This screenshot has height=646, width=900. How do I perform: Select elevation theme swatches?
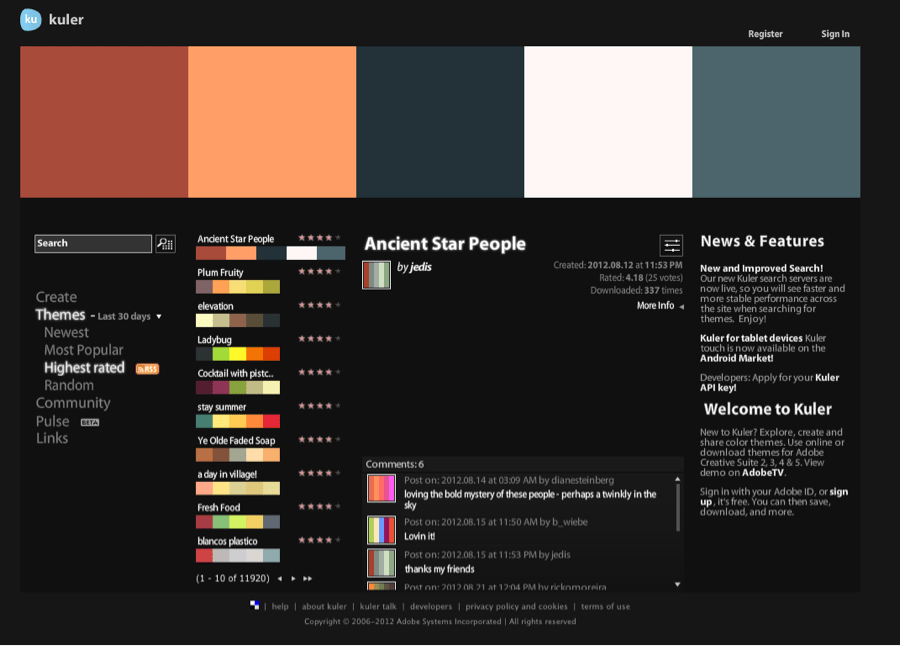click(238, 320)
